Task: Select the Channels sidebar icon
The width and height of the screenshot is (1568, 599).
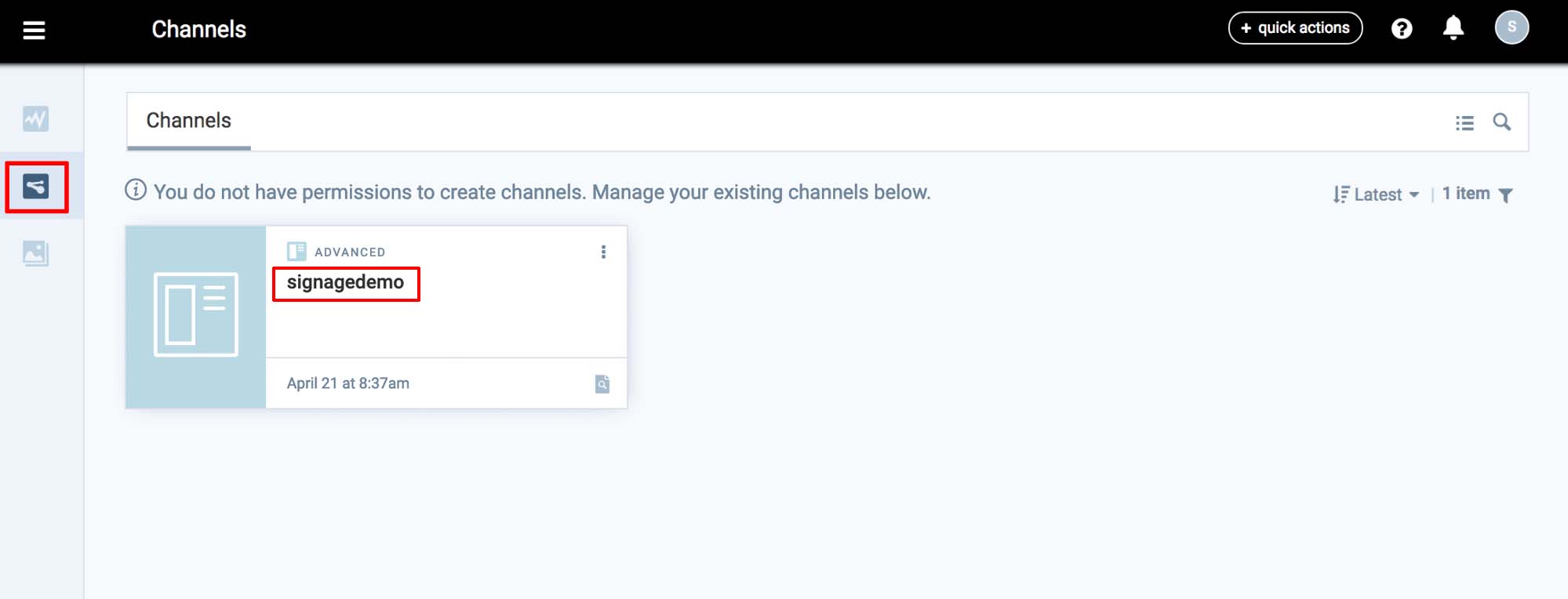Action: 36,187
